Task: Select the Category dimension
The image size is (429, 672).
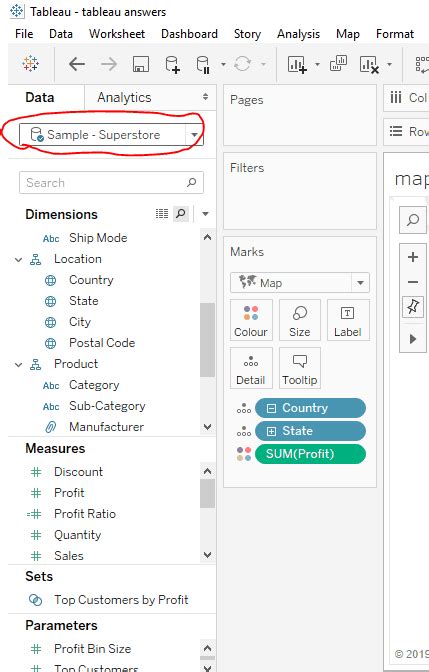Action: 94,385
